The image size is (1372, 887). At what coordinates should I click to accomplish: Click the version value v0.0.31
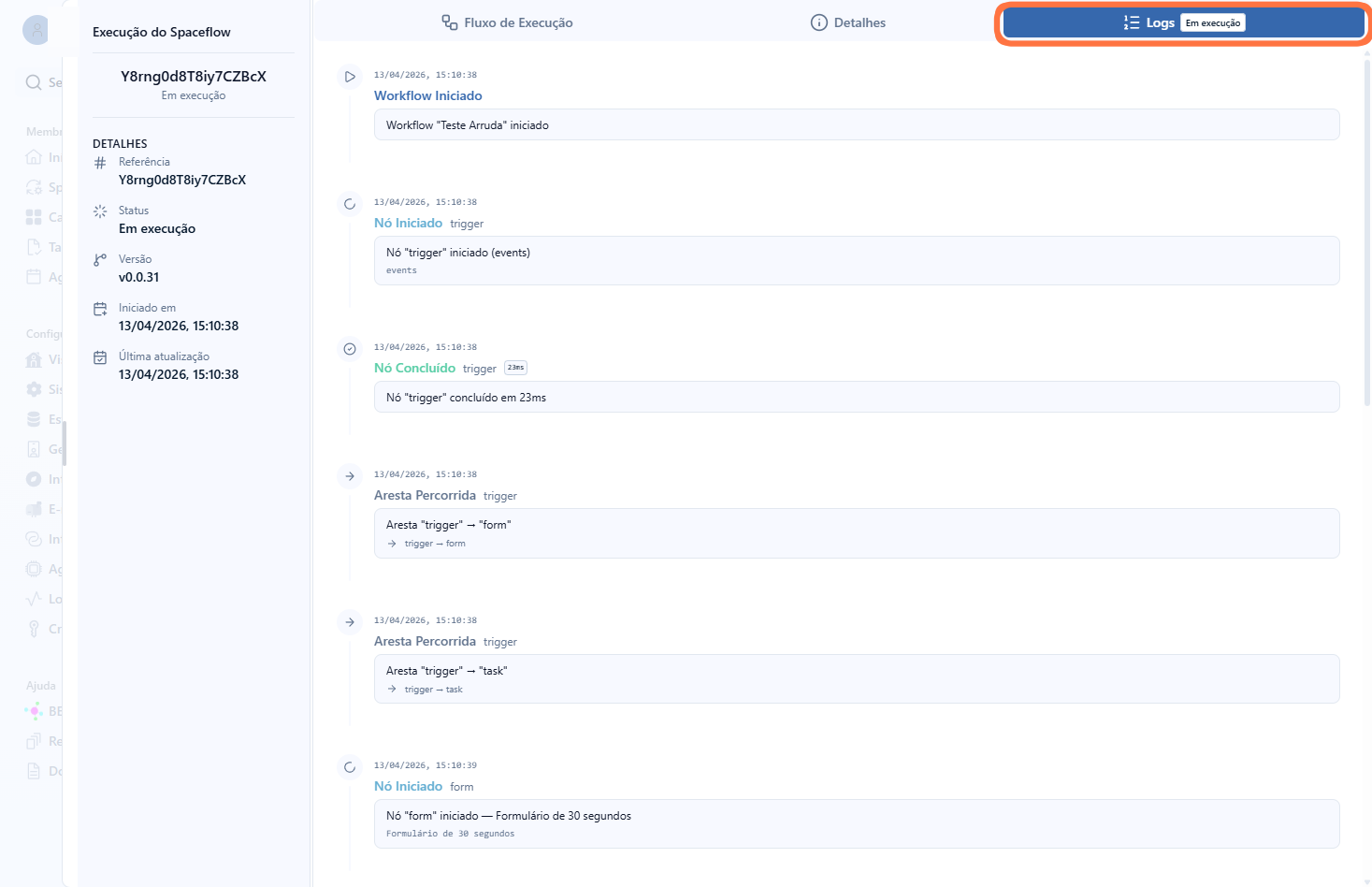coord(138,277)
